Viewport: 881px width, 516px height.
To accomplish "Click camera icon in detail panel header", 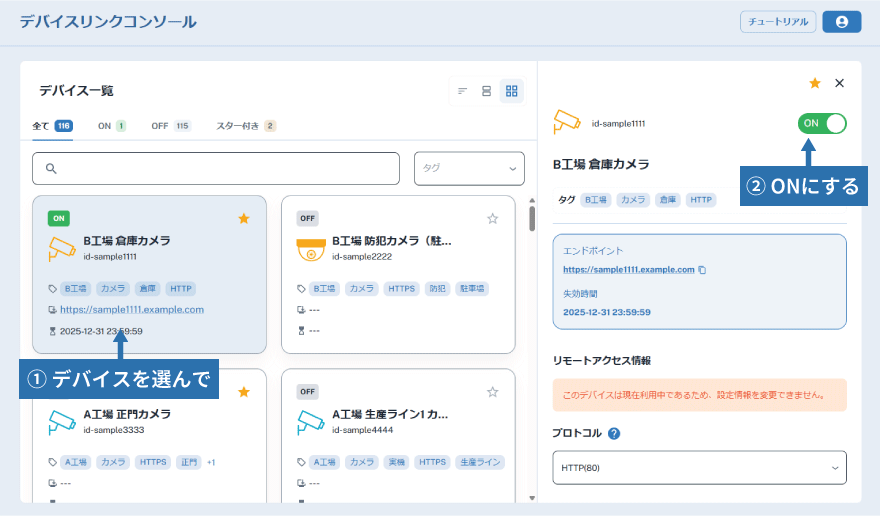I will click(x=567, y=122).
